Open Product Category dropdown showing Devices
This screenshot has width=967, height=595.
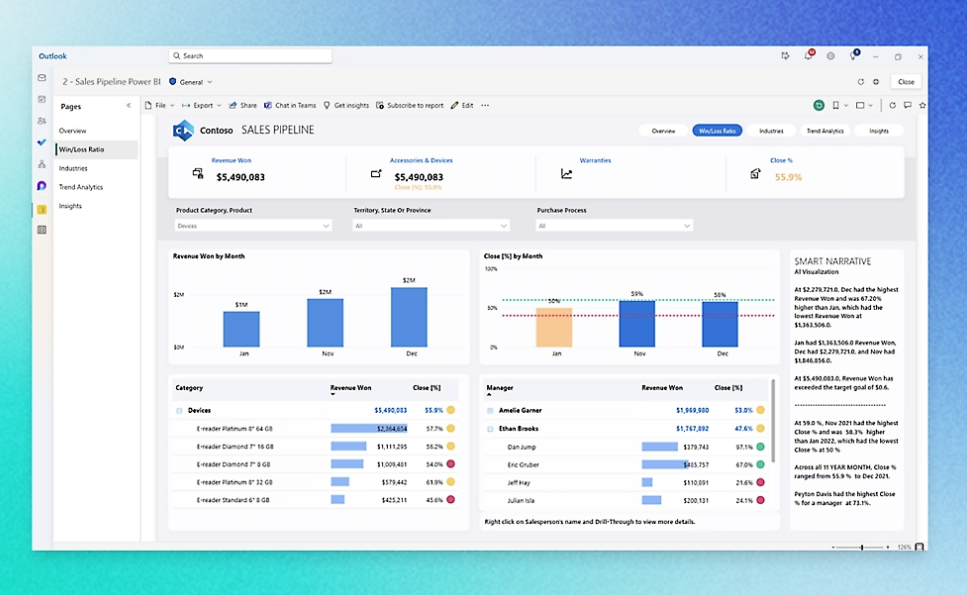pos(253,226)
